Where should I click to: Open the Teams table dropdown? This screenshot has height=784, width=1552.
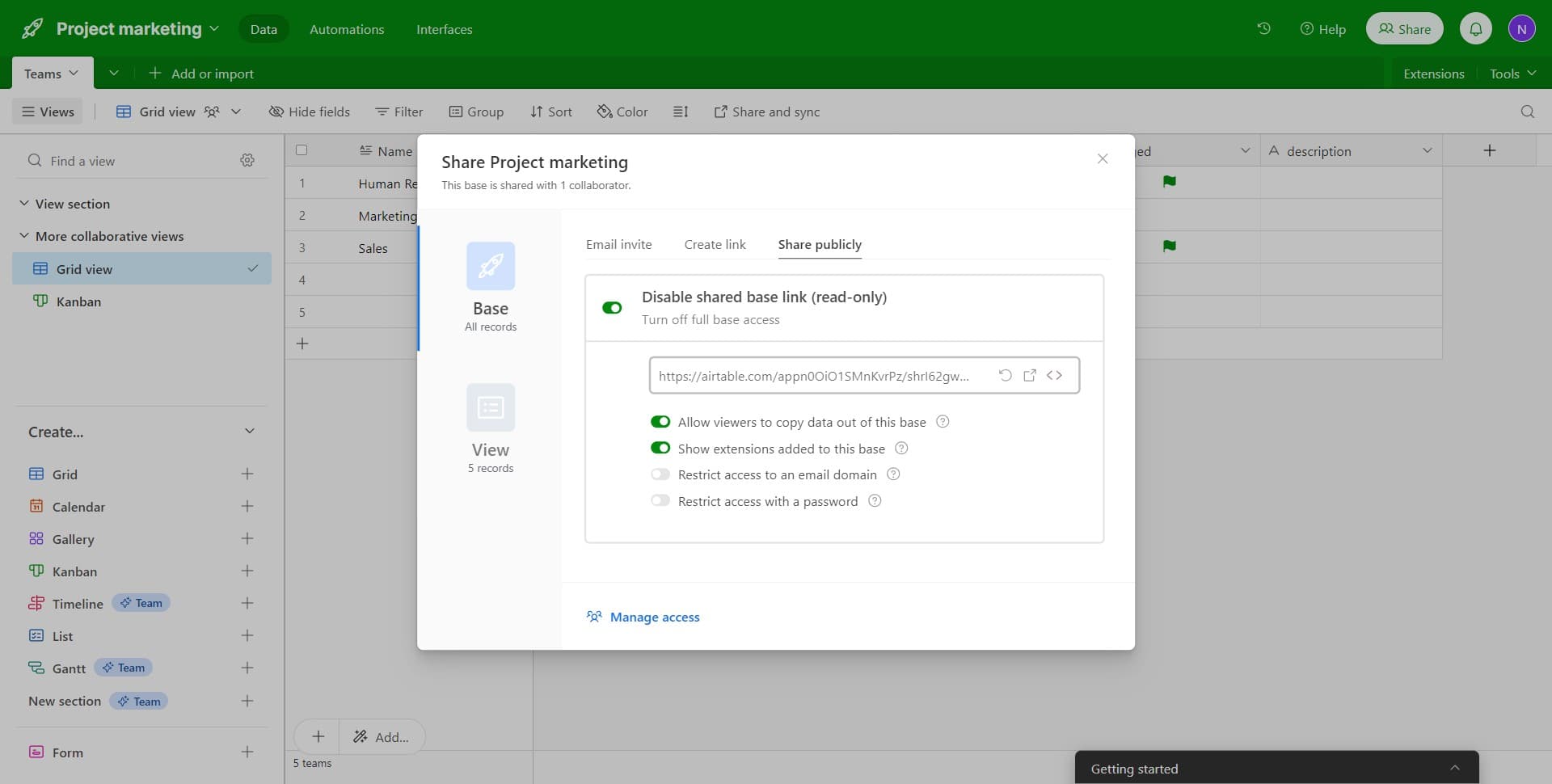(74, 73)
